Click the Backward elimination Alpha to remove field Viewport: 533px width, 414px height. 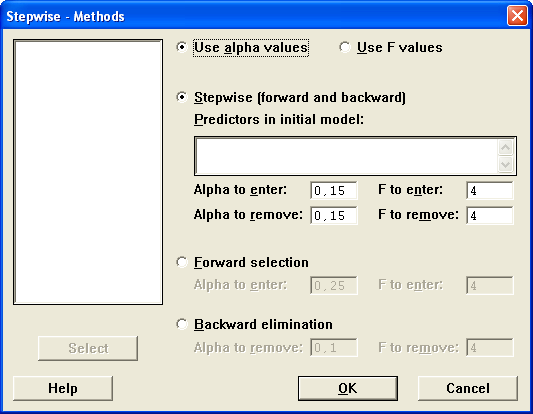point(334,347)
